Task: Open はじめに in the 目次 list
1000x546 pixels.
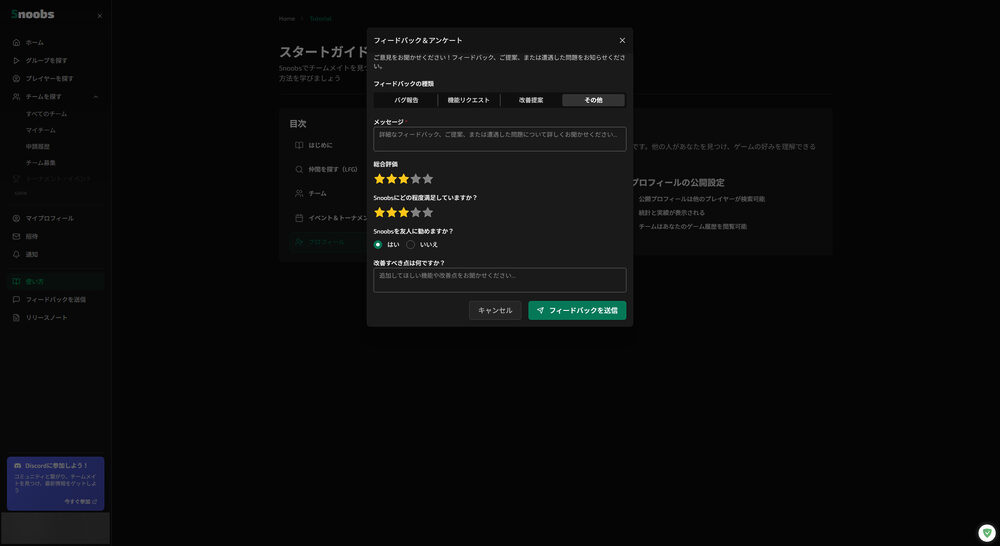Action: pos(320,145)
